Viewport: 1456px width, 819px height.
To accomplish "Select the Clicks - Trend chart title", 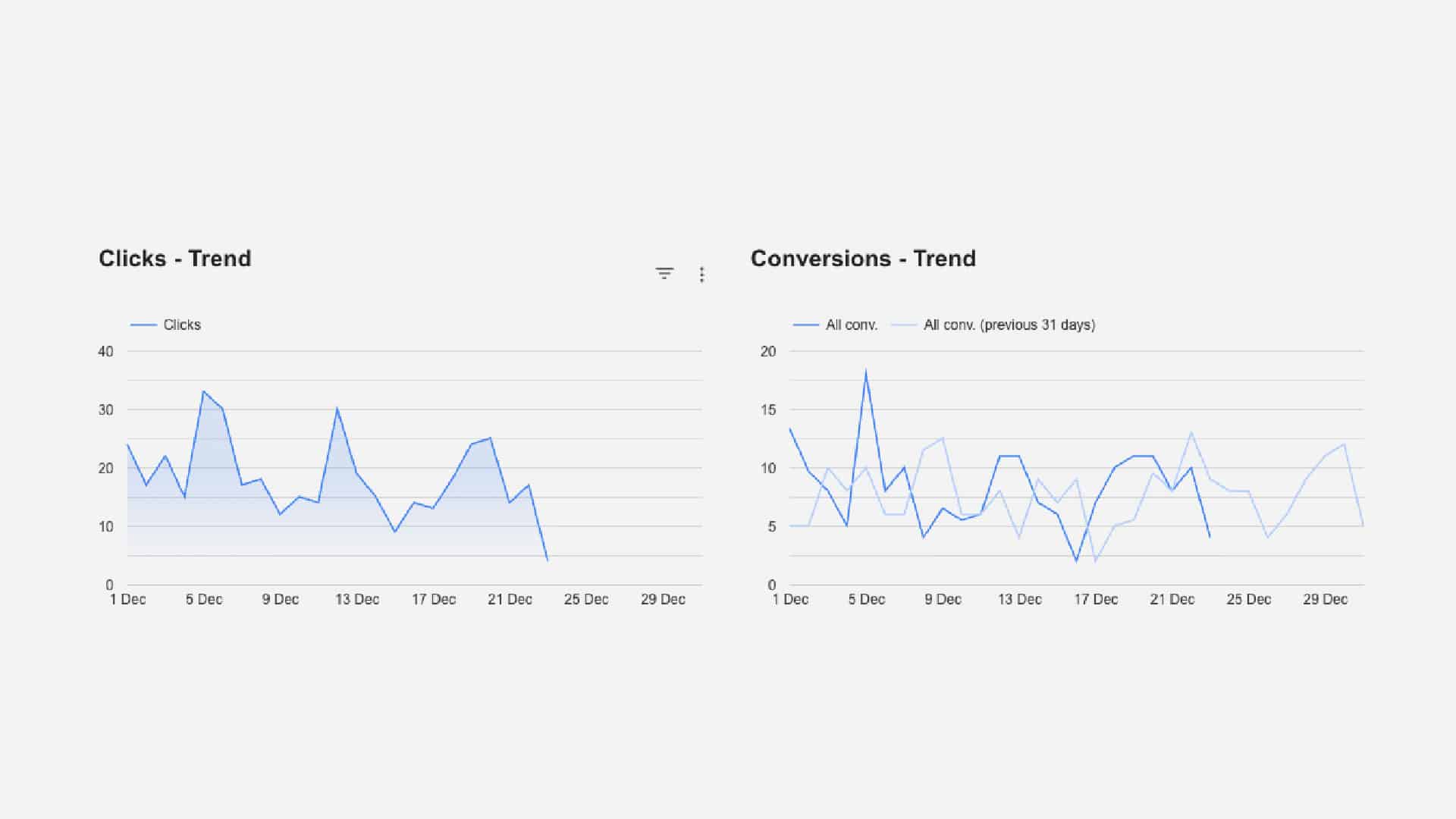I will pos(174,259).
